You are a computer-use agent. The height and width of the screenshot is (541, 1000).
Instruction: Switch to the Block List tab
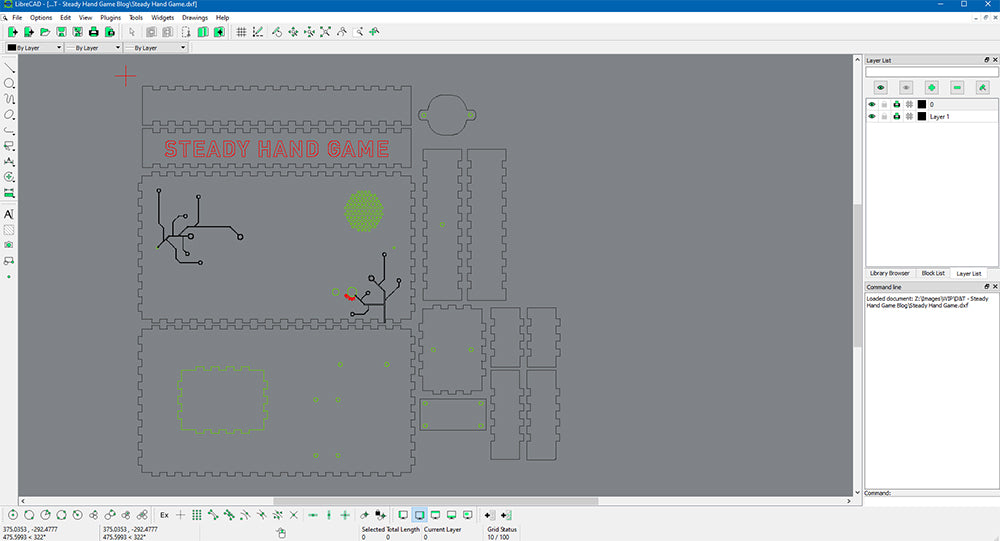pyautogui.click(x=932, y=273)
